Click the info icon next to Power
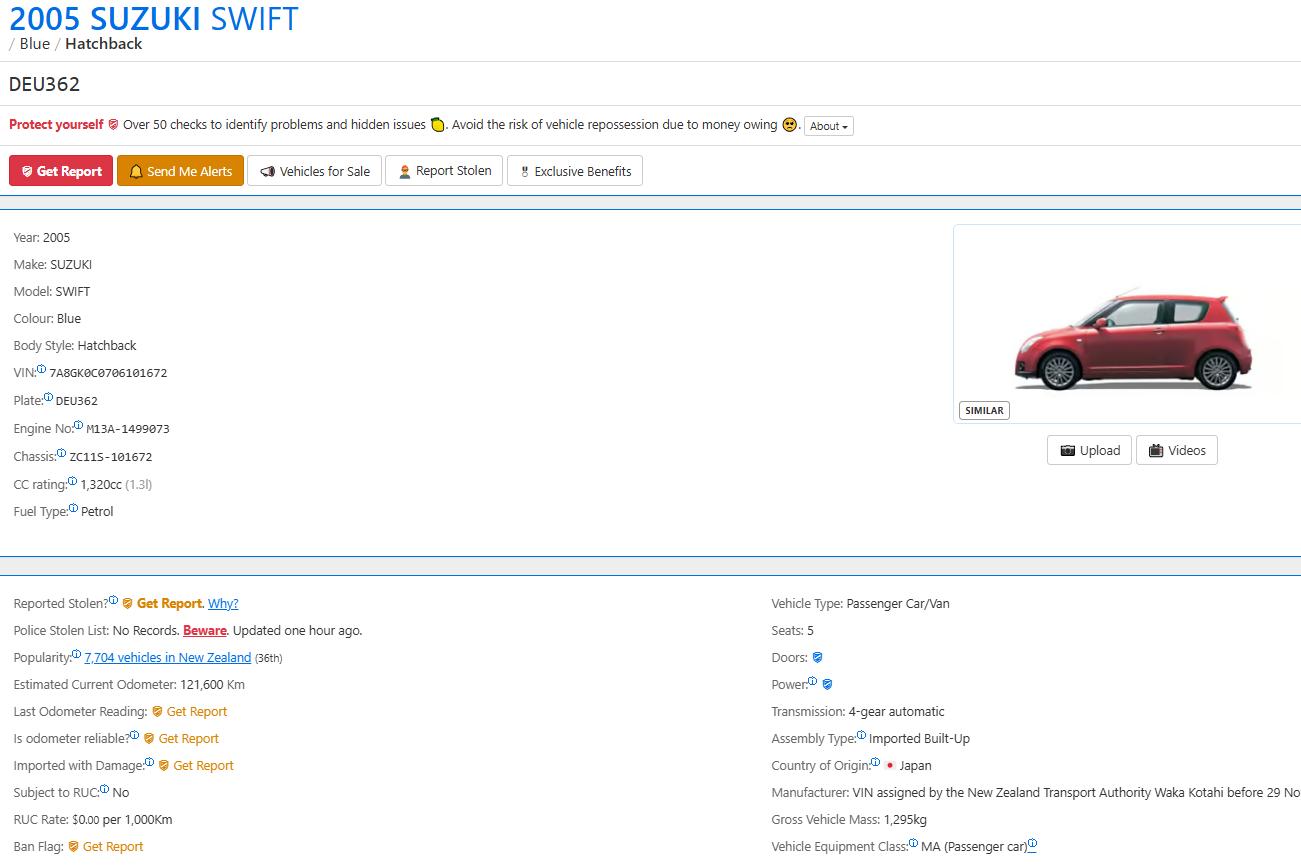1301x865 pixels. tap(813, 681)
